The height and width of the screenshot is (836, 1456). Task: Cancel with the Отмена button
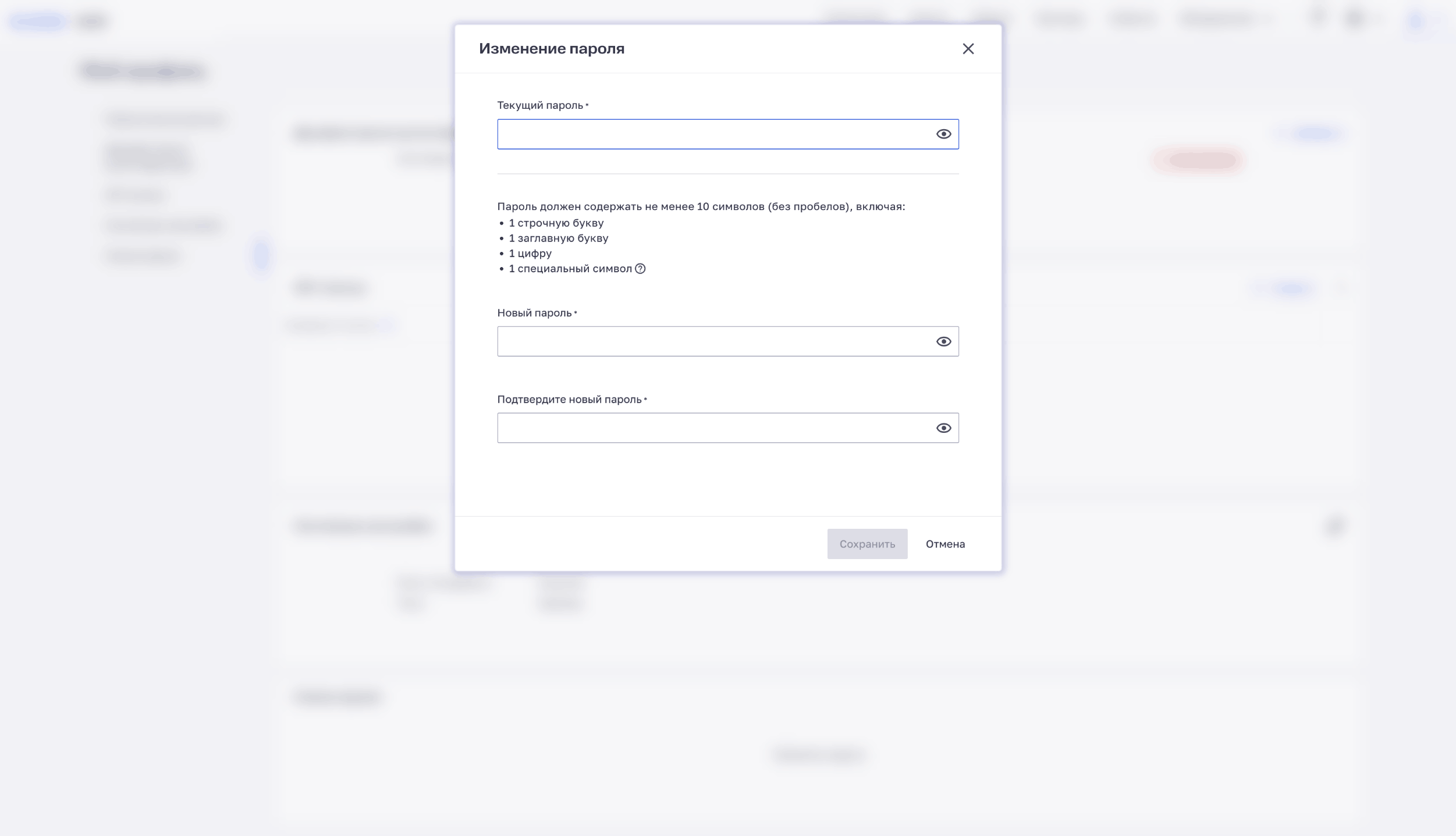945,544
